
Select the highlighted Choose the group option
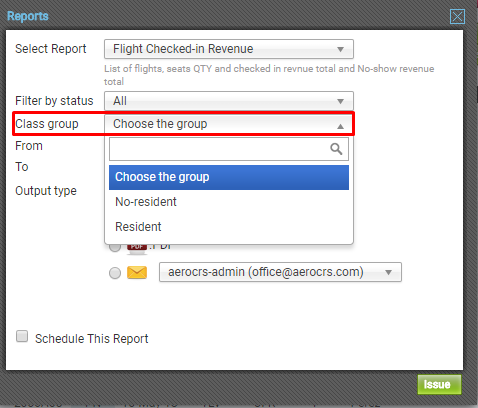point(229,177)
